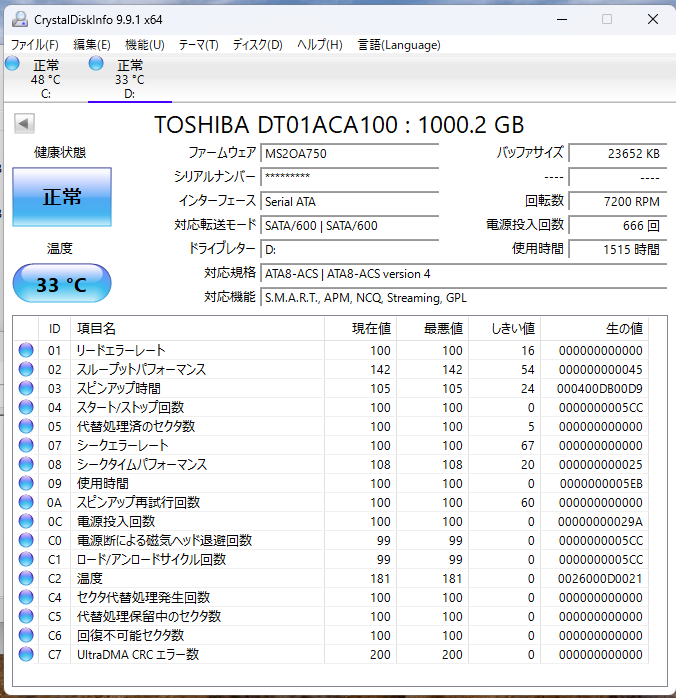Click the blue 正常 health status button
Screen dimensions: 676x698
(x=62, y=197)
